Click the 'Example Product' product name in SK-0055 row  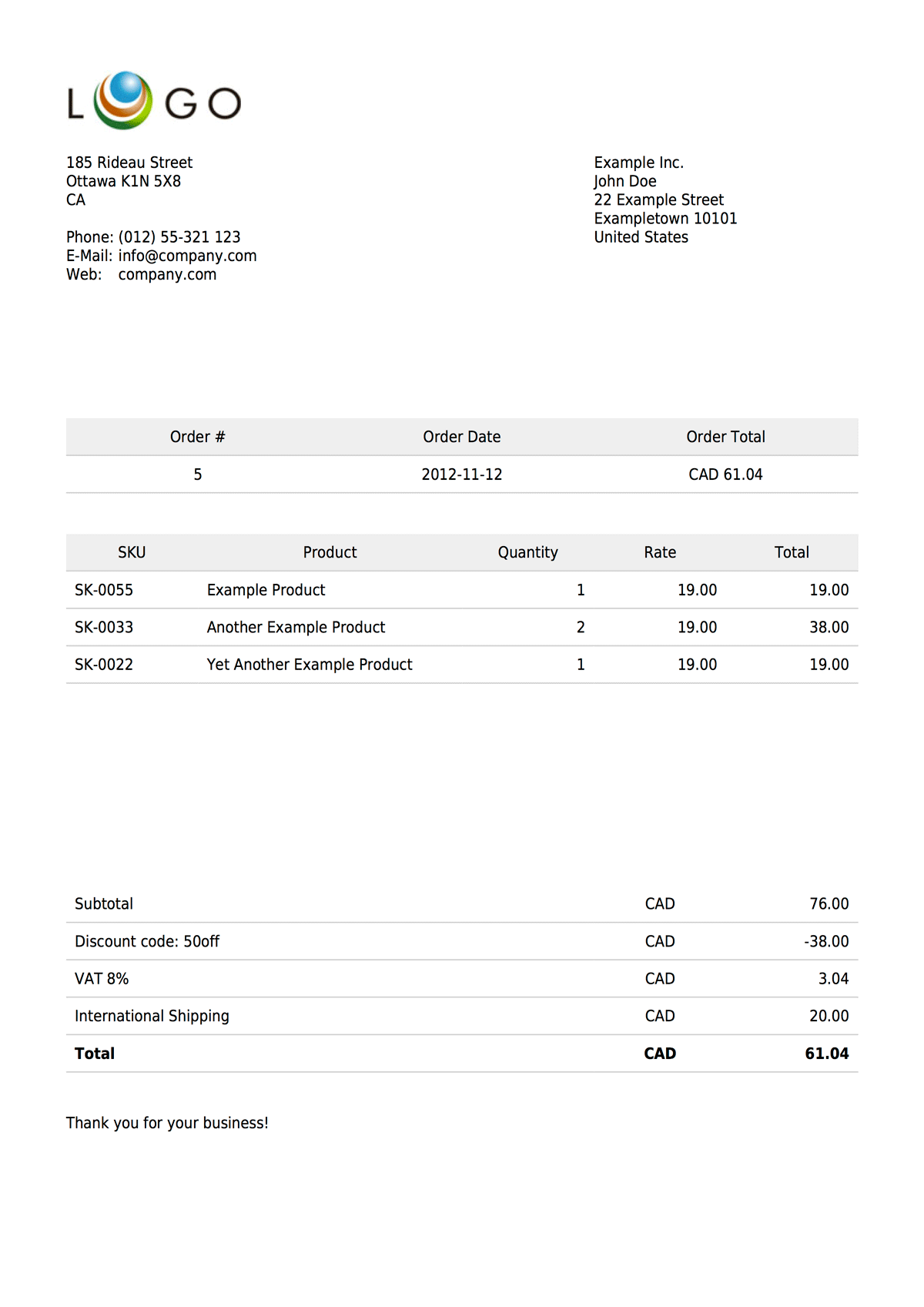[266, 590]
